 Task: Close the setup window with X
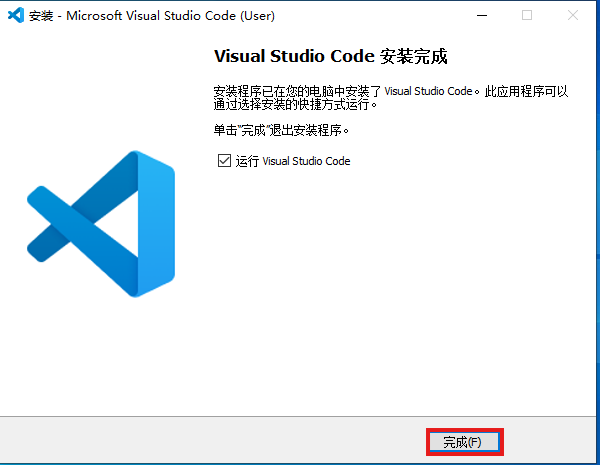pyautogui.click(x=572, y=15)
